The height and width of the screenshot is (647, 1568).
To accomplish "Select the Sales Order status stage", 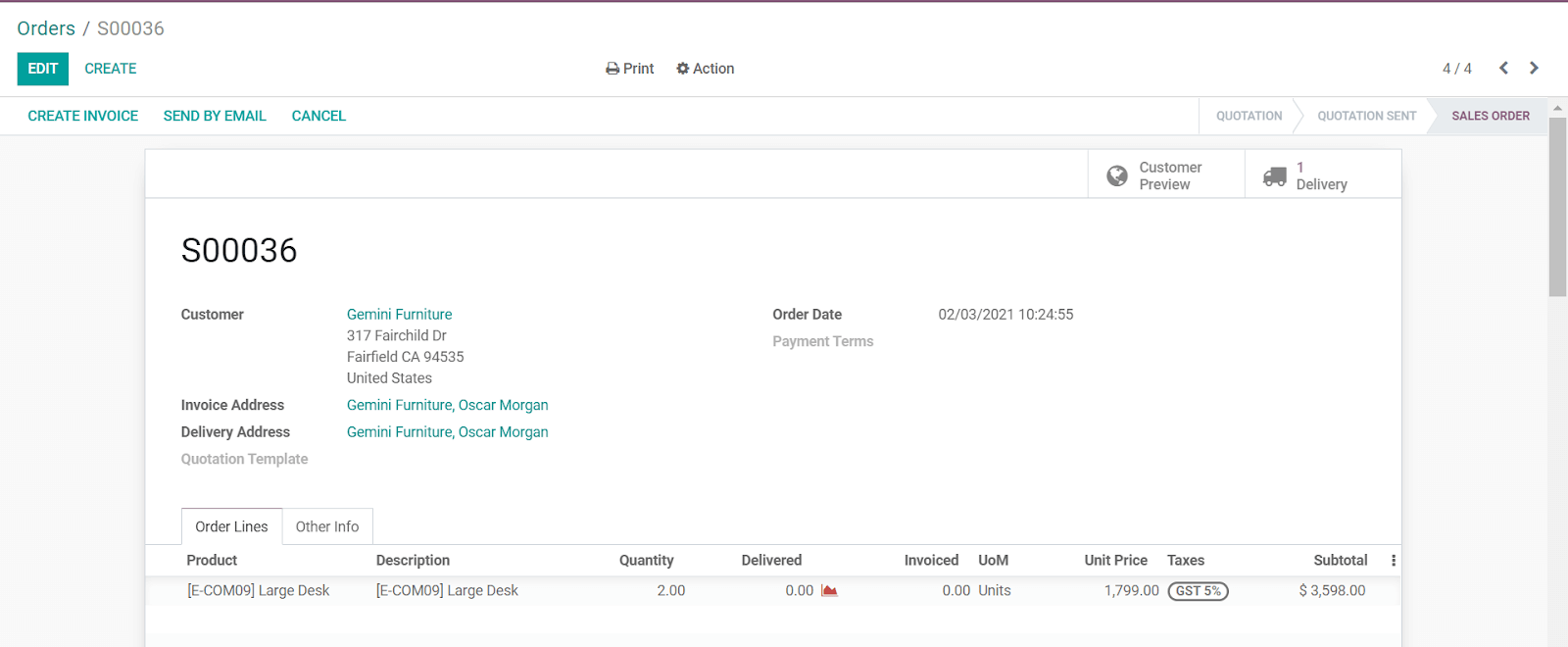I will [1491, 116].
